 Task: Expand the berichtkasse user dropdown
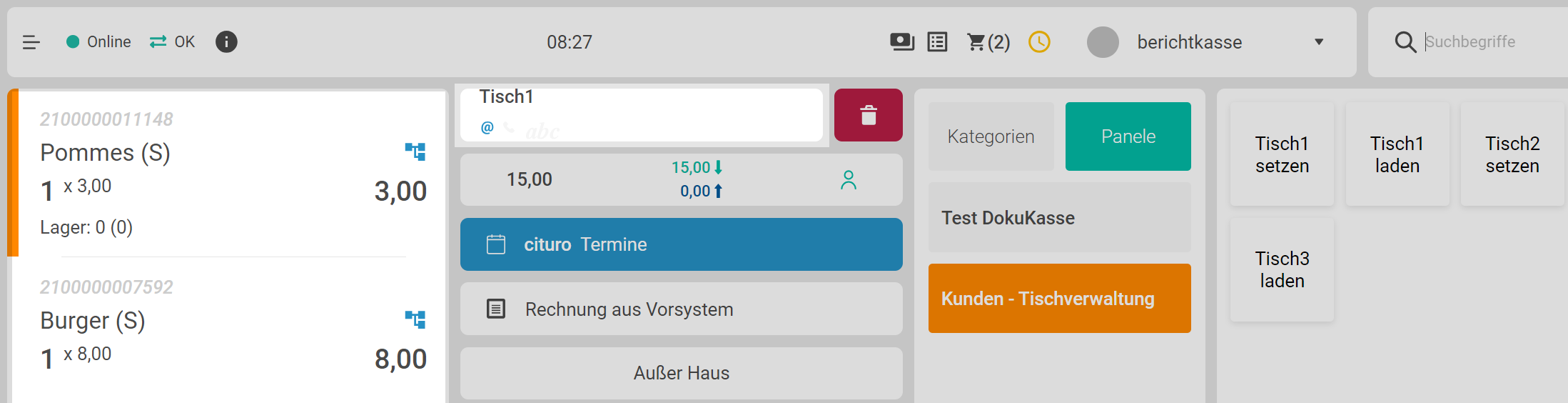click(1319, 42)
